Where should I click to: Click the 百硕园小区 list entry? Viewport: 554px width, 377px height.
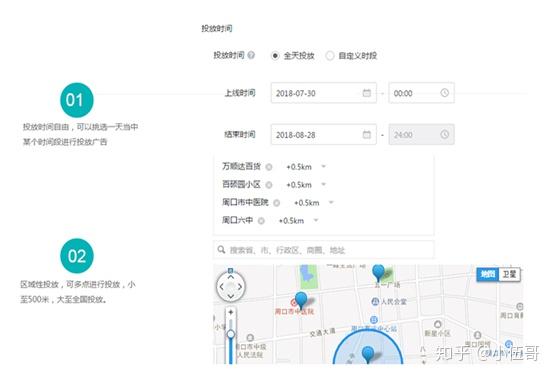point(241,184)
